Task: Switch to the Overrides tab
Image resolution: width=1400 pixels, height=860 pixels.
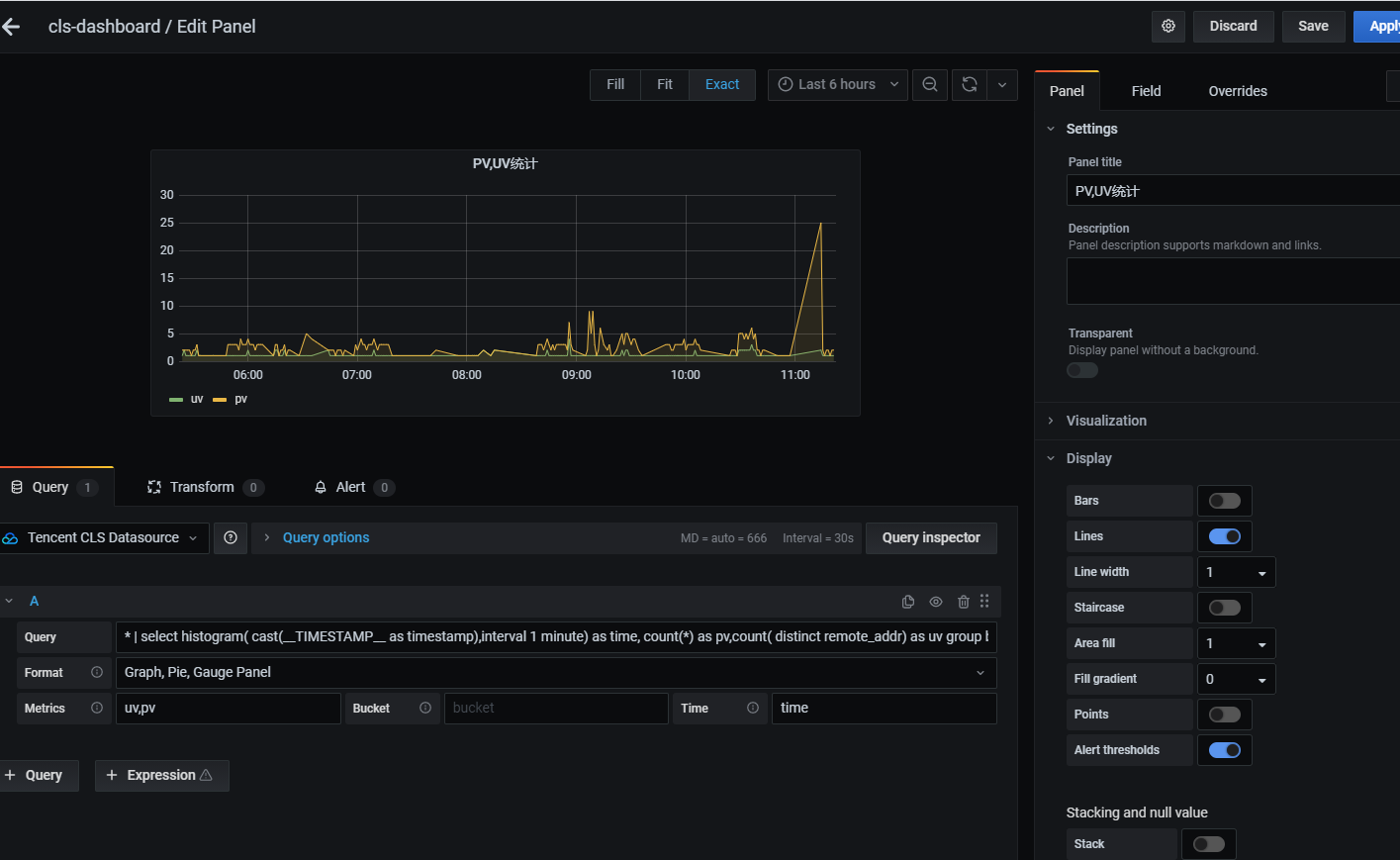Action: point(1238,91)
